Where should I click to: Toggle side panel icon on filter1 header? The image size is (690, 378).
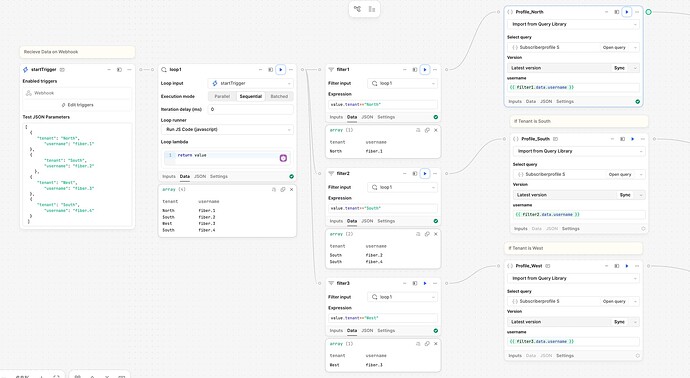coord(415,70)
